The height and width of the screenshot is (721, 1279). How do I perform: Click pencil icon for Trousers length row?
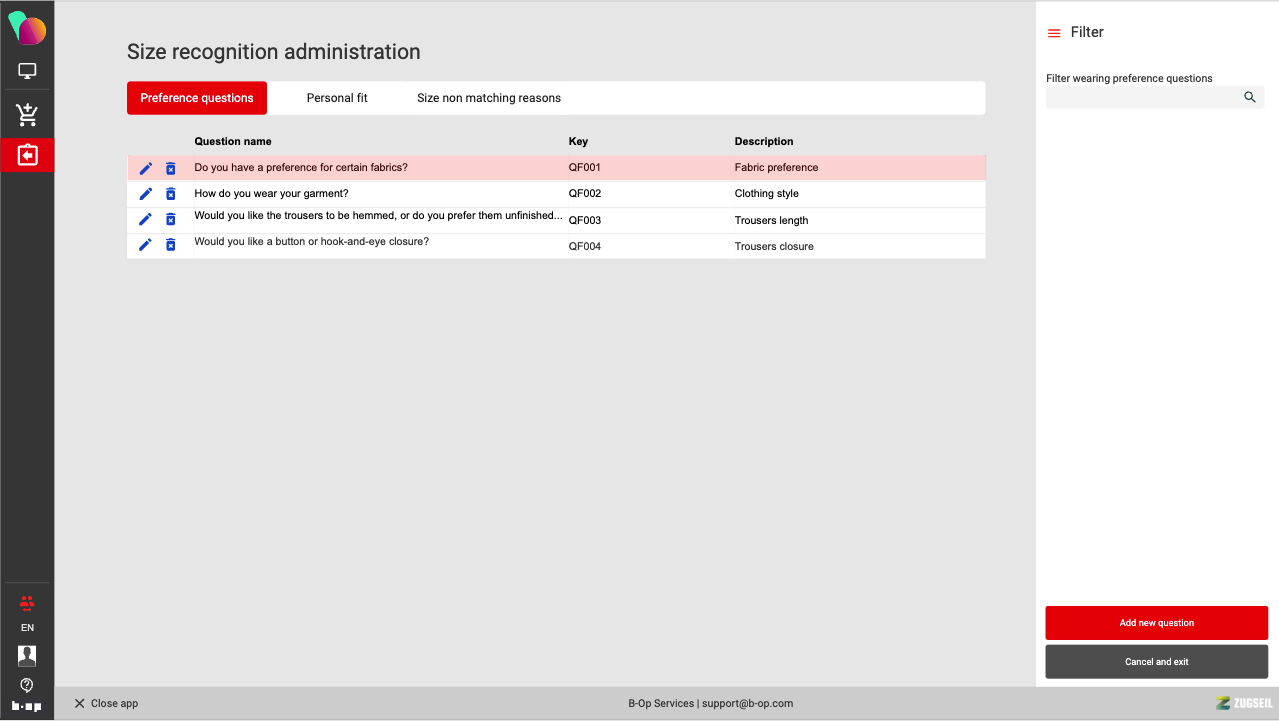pos(146,220)
